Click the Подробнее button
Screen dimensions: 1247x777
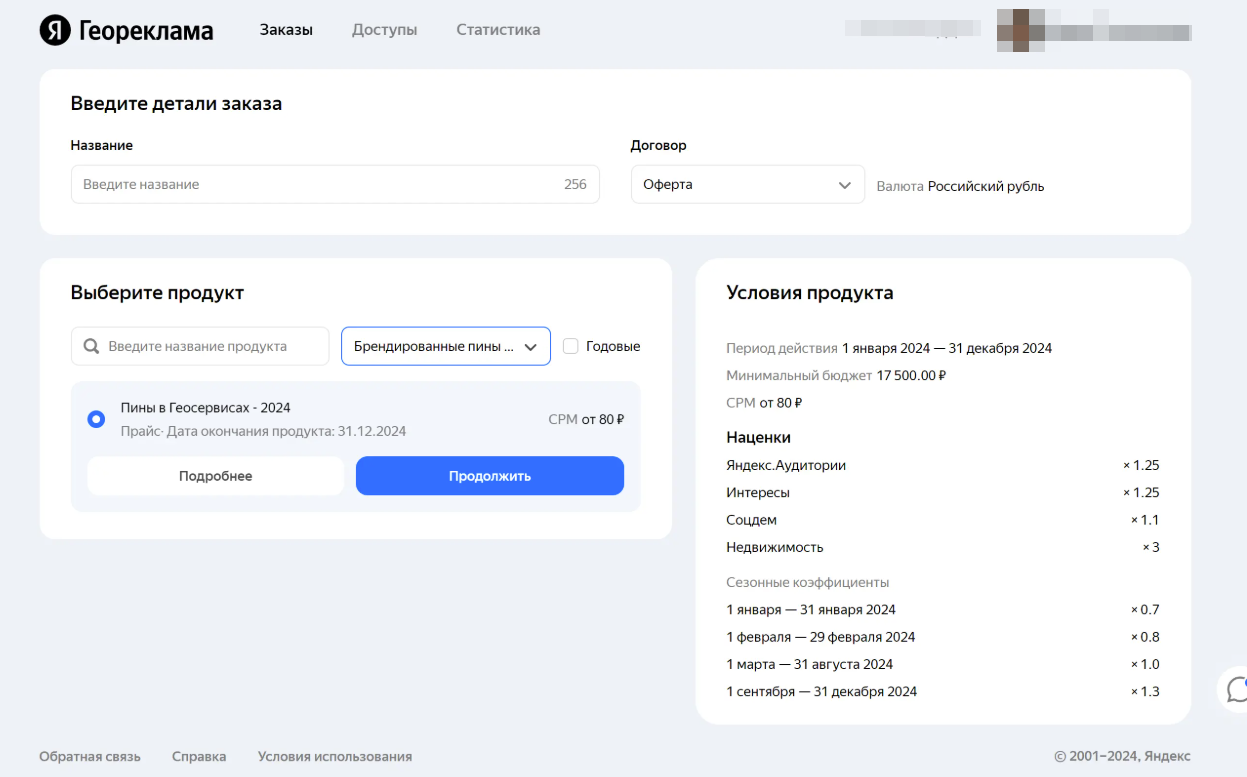214,475
